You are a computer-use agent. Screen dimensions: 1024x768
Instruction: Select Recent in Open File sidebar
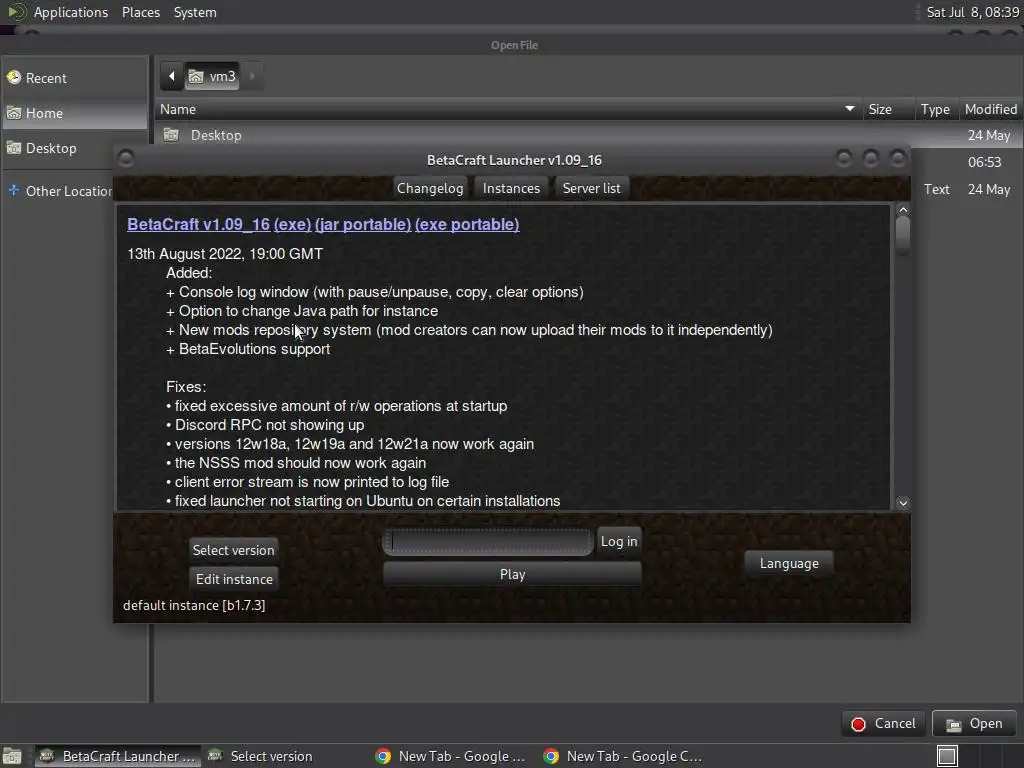74,78
